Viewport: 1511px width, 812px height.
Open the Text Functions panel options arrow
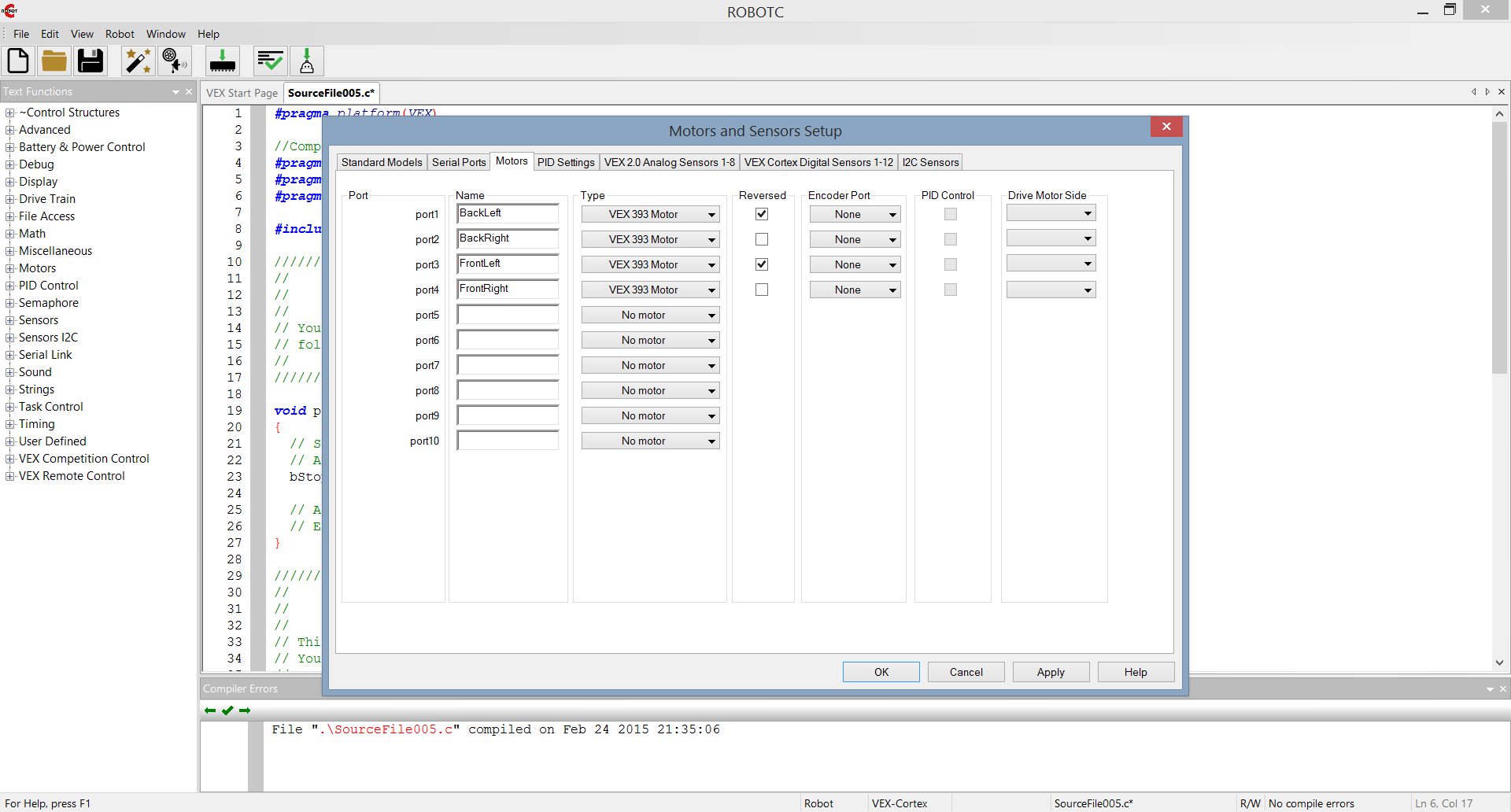tap(175, 92)
